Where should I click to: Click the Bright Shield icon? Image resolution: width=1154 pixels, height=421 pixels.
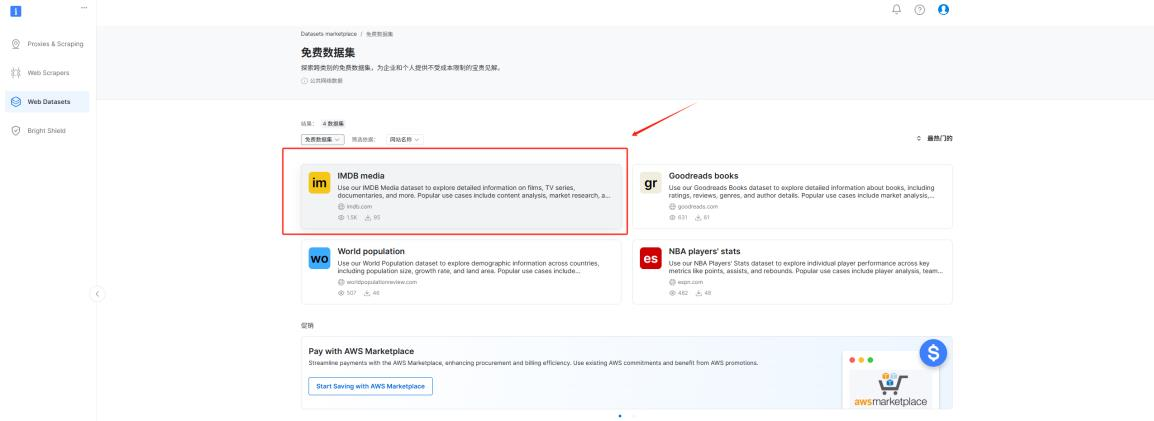pos(15,130)
